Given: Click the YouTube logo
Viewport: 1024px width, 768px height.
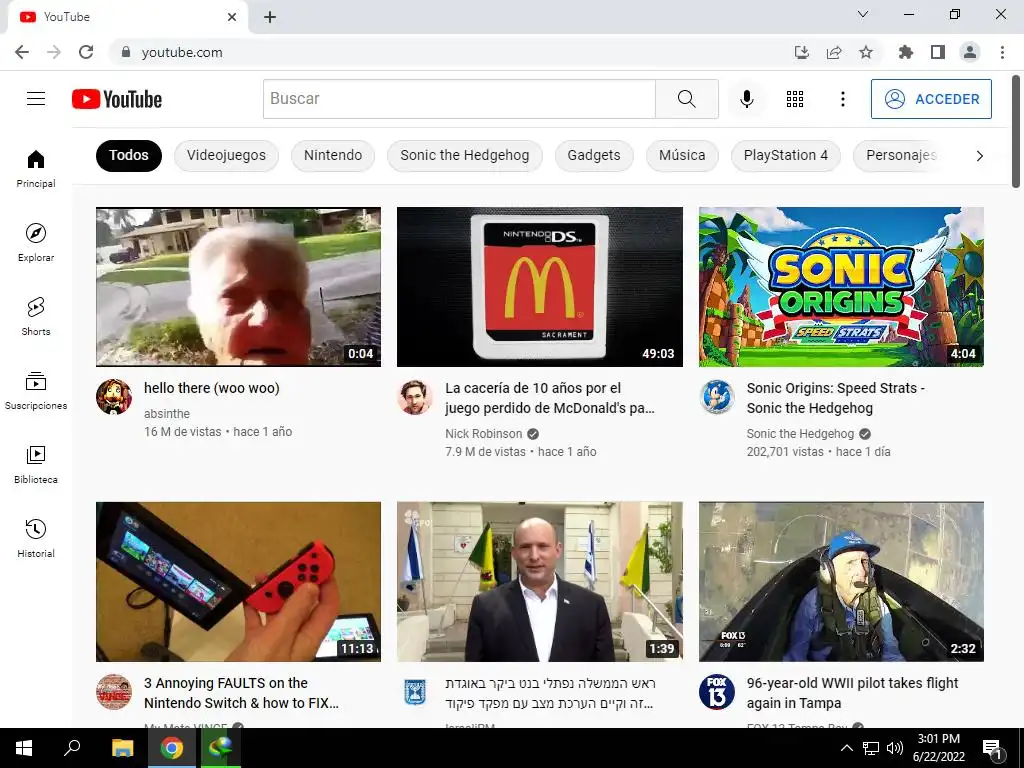Looking at the screenshot, I should 117,99.
